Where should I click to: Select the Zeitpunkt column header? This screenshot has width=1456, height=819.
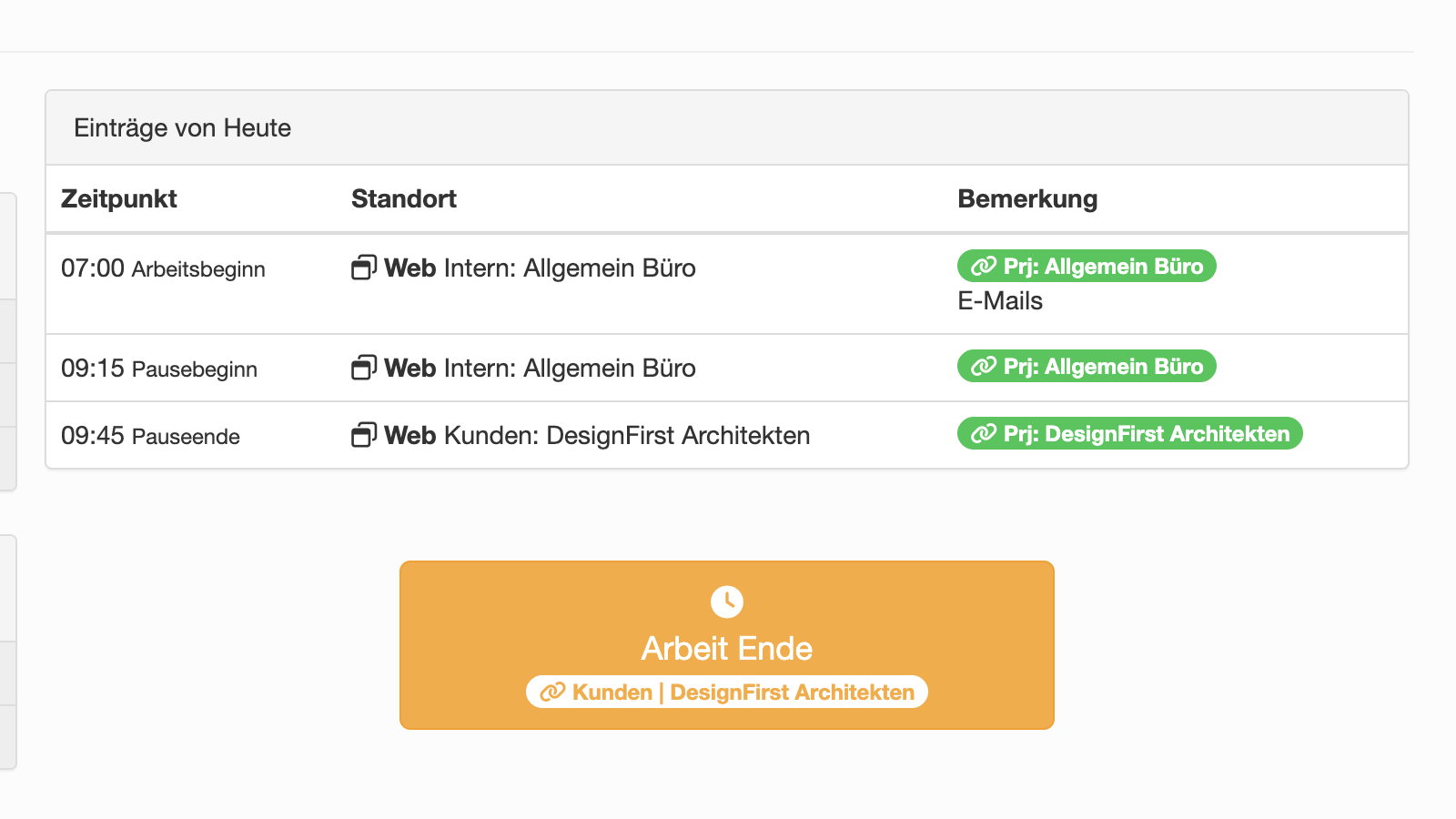(x=119, y=198)
